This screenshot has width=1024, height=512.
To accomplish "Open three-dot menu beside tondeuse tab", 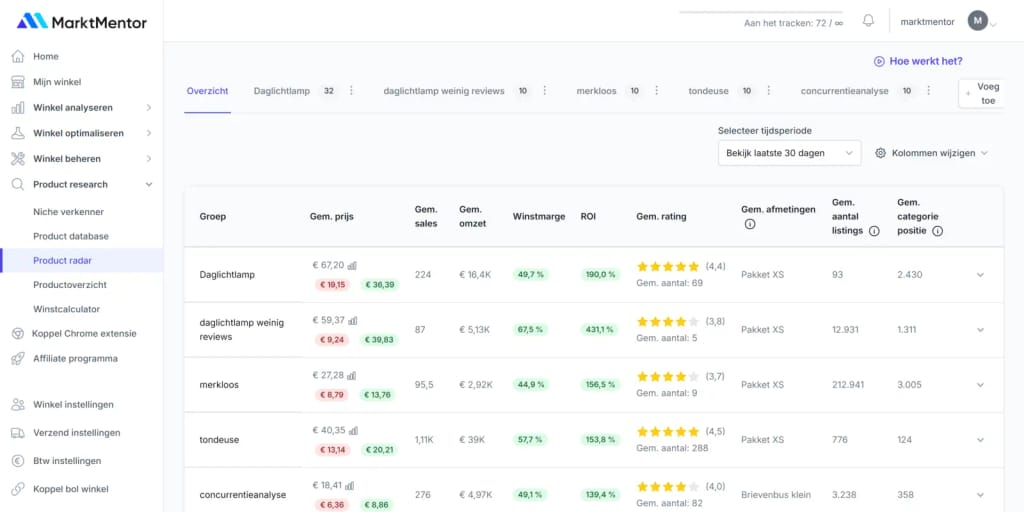I will tap(769, 91).
